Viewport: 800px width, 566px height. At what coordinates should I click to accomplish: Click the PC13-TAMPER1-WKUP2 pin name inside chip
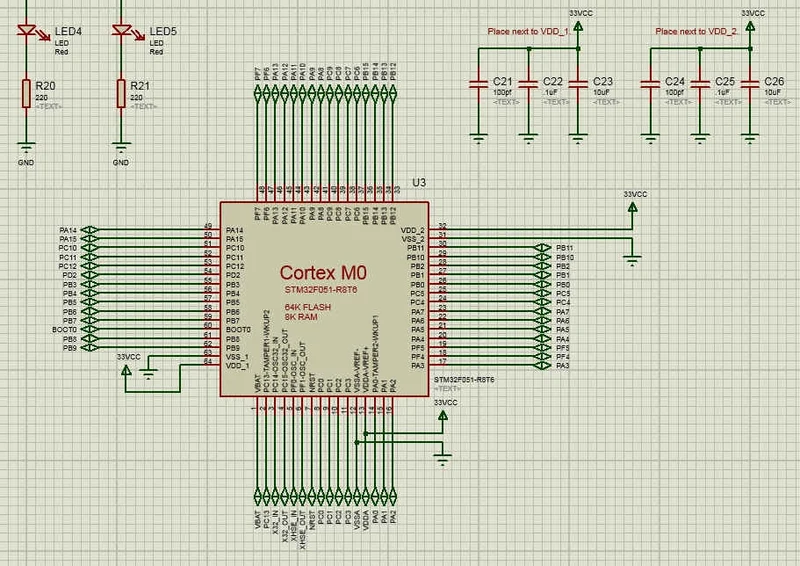pos(266,351)
